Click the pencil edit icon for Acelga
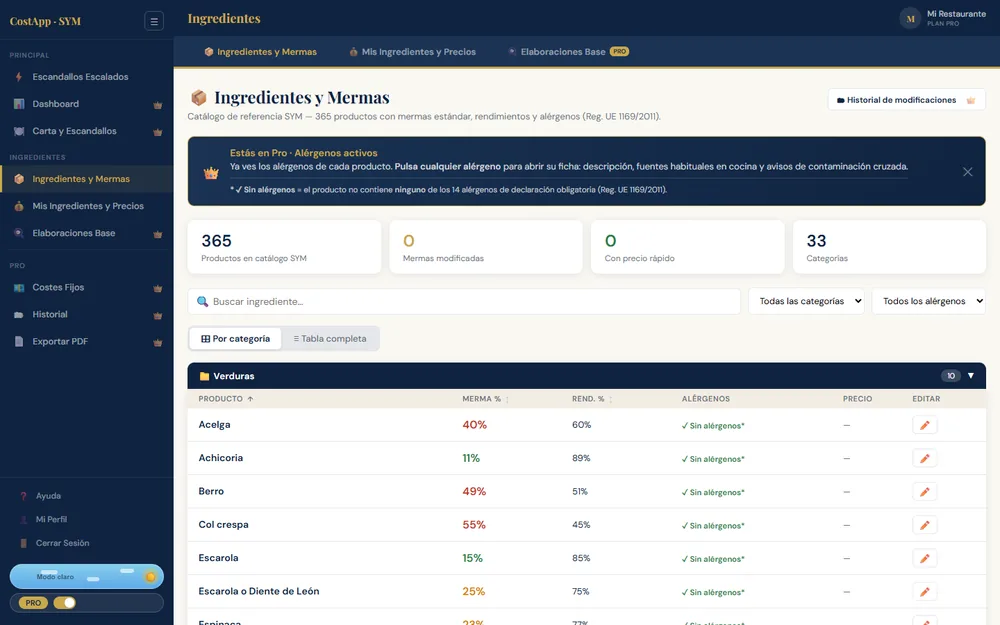Screen dimensions: 1000x625 click(x=924, y=425)
